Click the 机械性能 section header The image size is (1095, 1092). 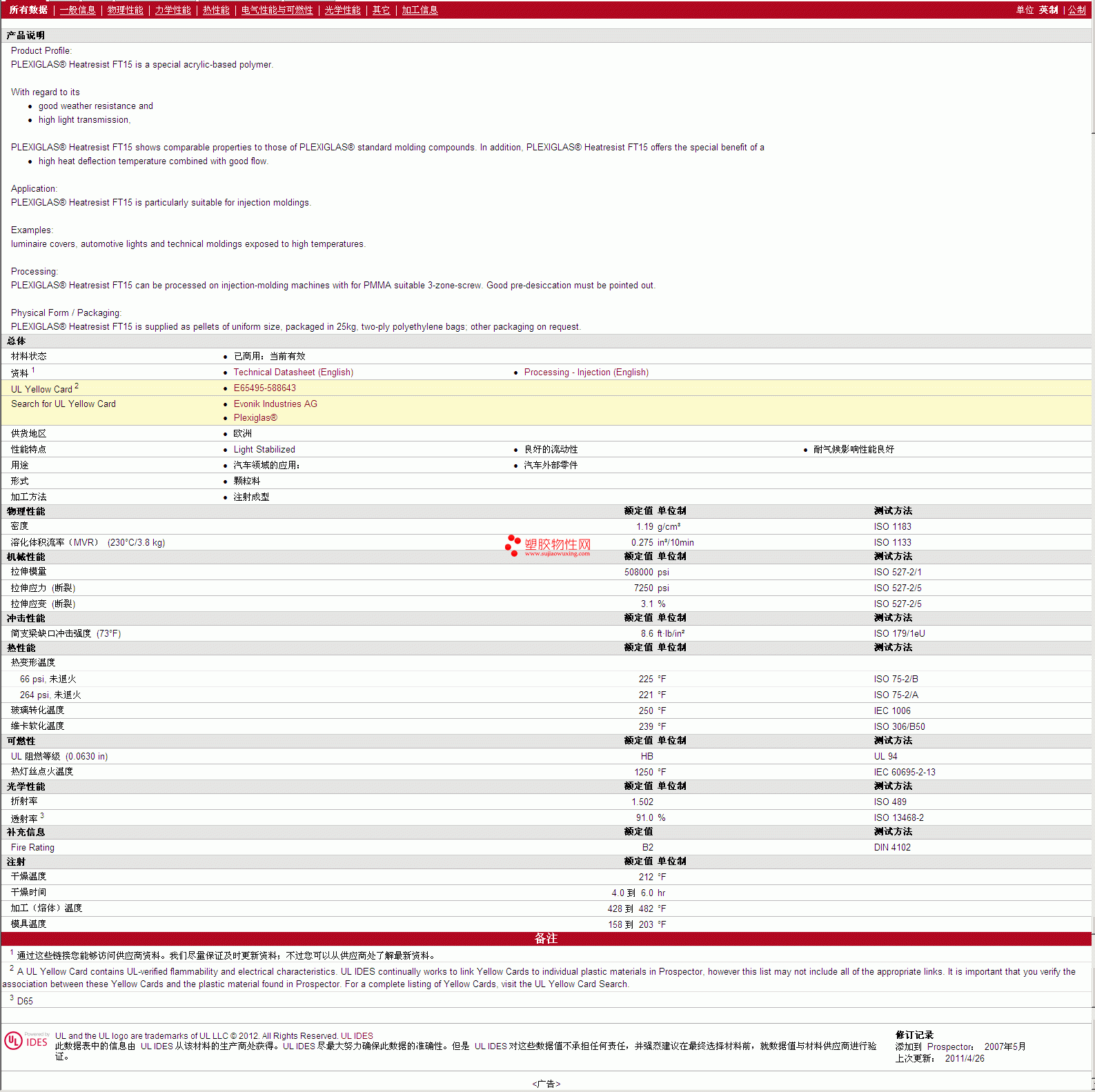(x=26, y=557)
